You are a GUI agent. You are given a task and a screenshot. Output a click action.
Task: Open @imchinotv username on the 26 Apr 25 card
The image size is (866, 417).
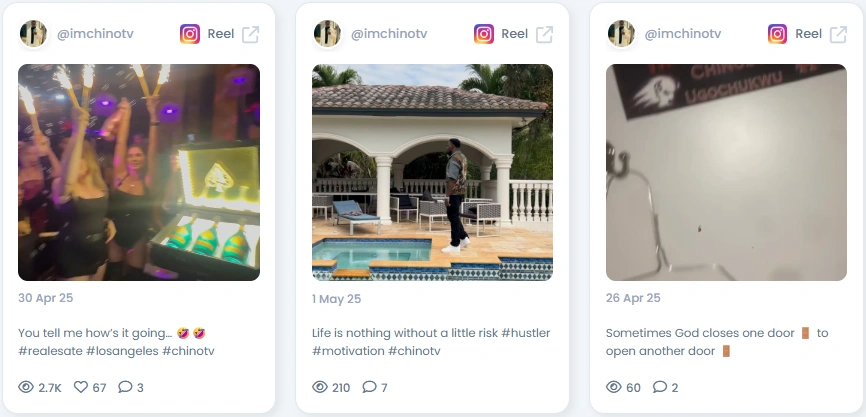point(683,34)
